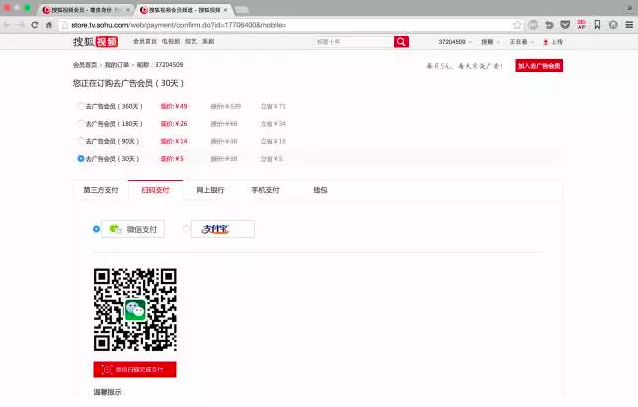The height and width of the screenshot is (407, 638).
Task: Open a new browser tab
Action: click(x=242, y=10)
